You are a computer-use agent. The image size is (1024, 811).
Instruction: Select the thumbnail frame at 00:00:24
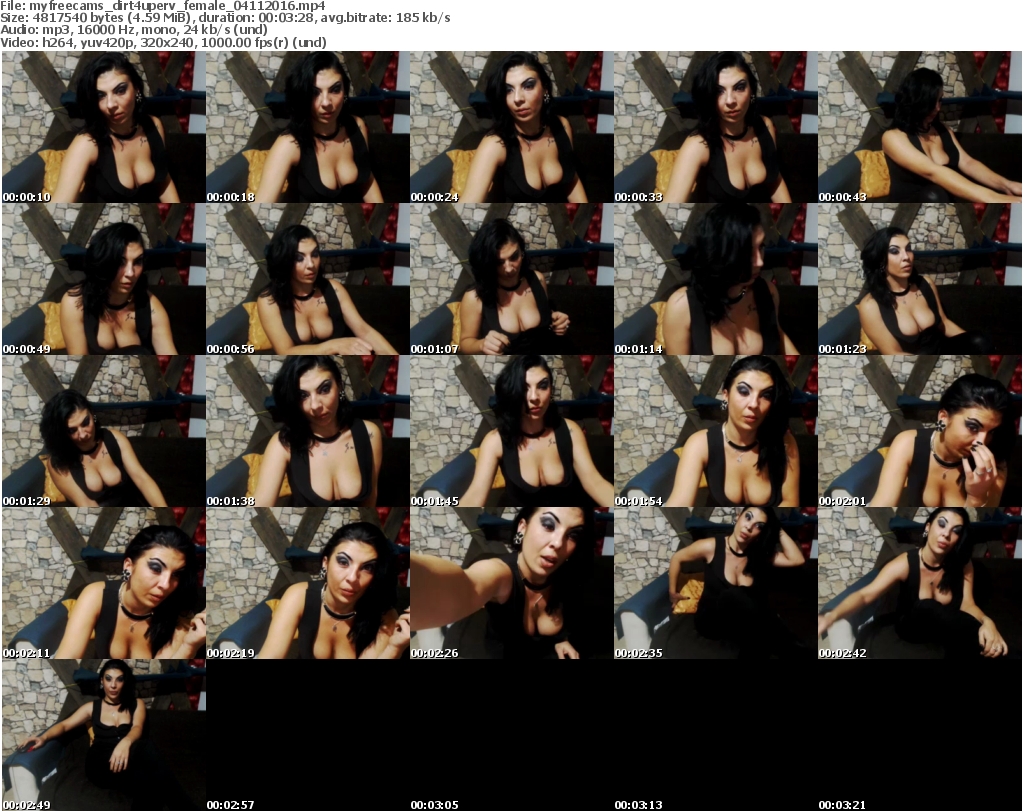[x=511, y=127]
